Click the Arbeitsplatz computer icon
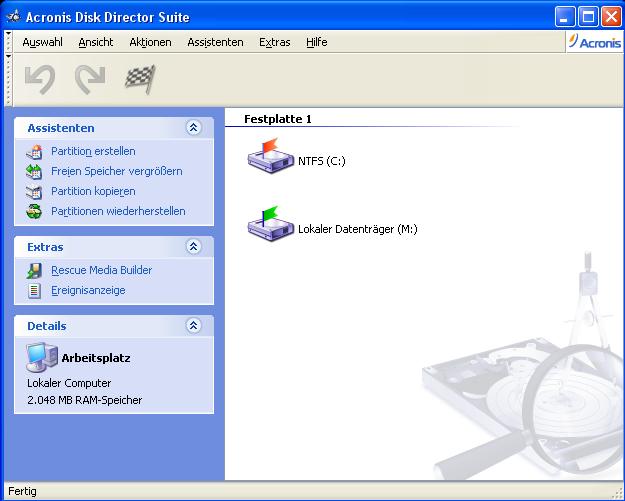625x501 pixels. (42, 357)
